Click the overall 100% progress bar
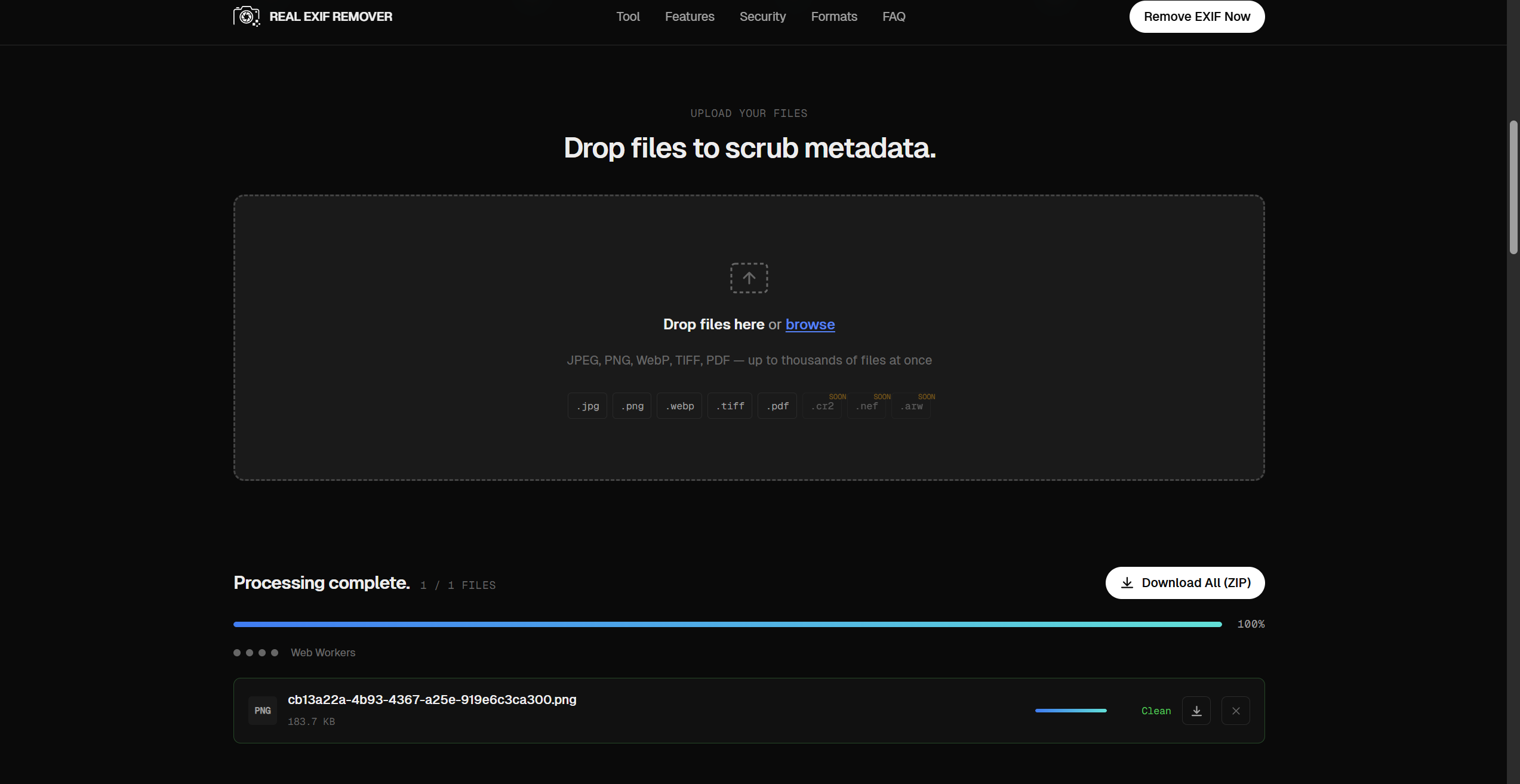The image size is (1520, 784). click(727, 624)
